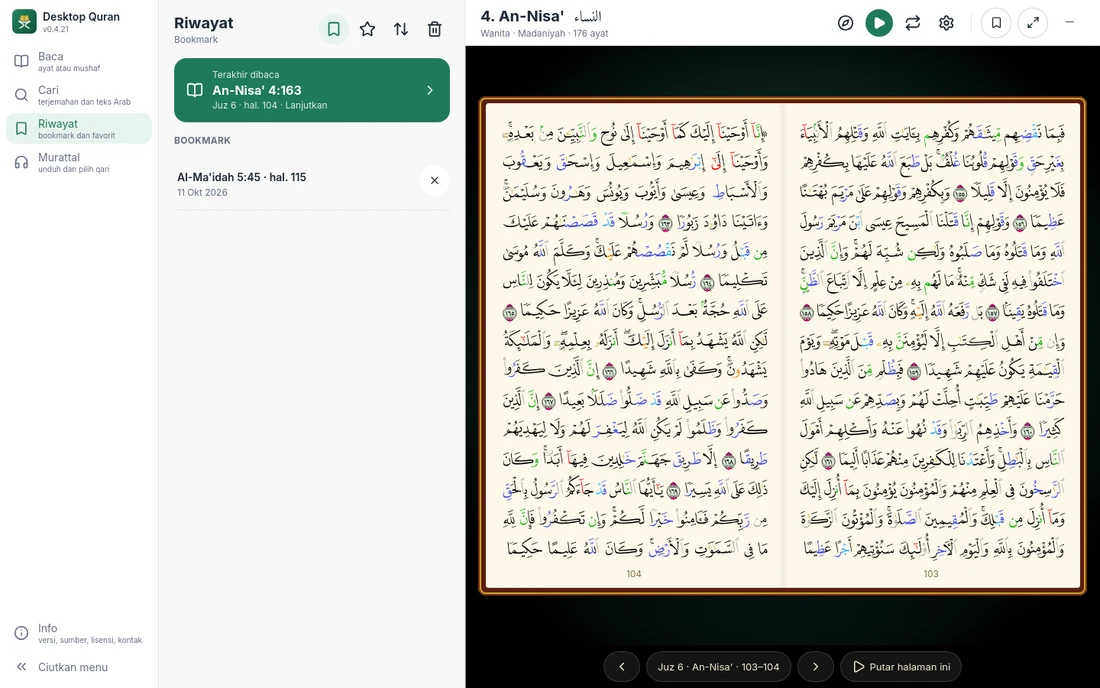Open Juz 6 An-Nisa' 103–104 page selector
1100x688 pixels.
click(x=718, y=667)
